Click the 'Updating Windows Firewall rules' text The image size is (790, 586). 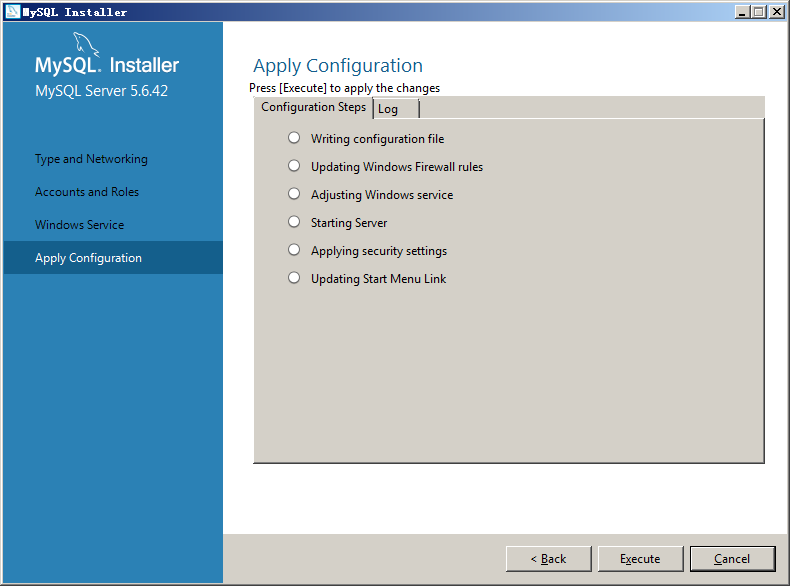click(x=397, y=167)
